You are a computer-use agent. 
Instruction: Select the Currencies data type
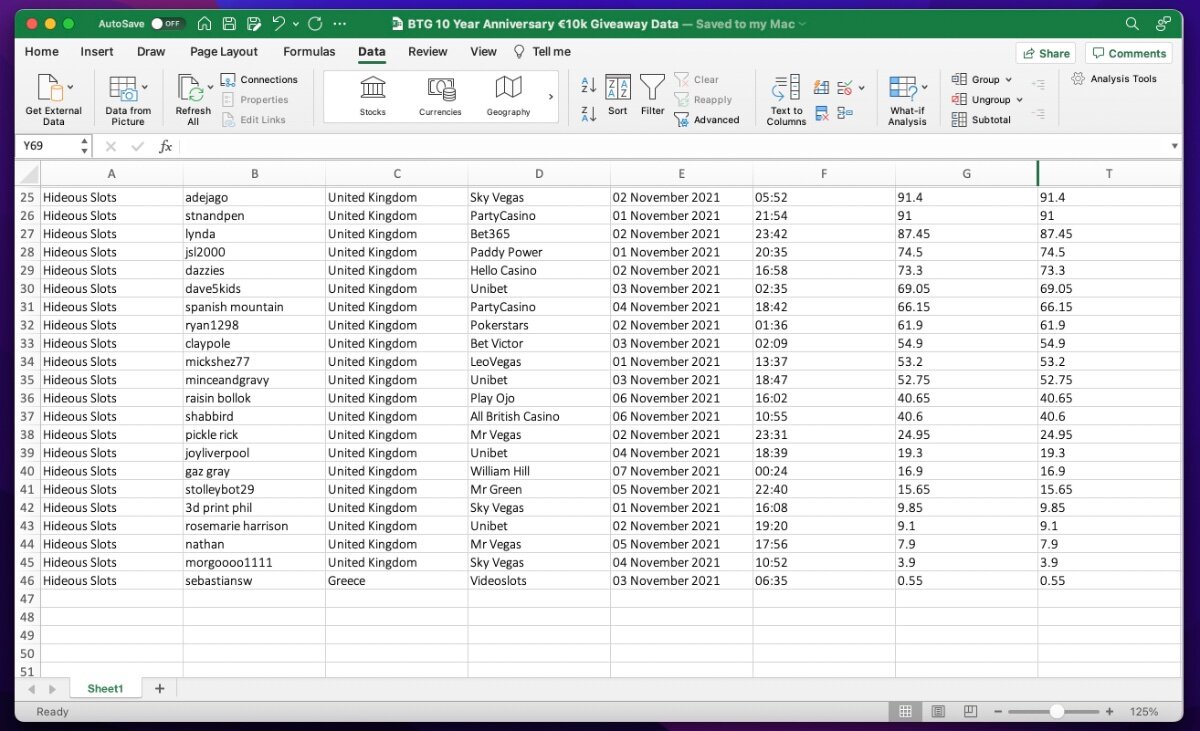[440, 97]
